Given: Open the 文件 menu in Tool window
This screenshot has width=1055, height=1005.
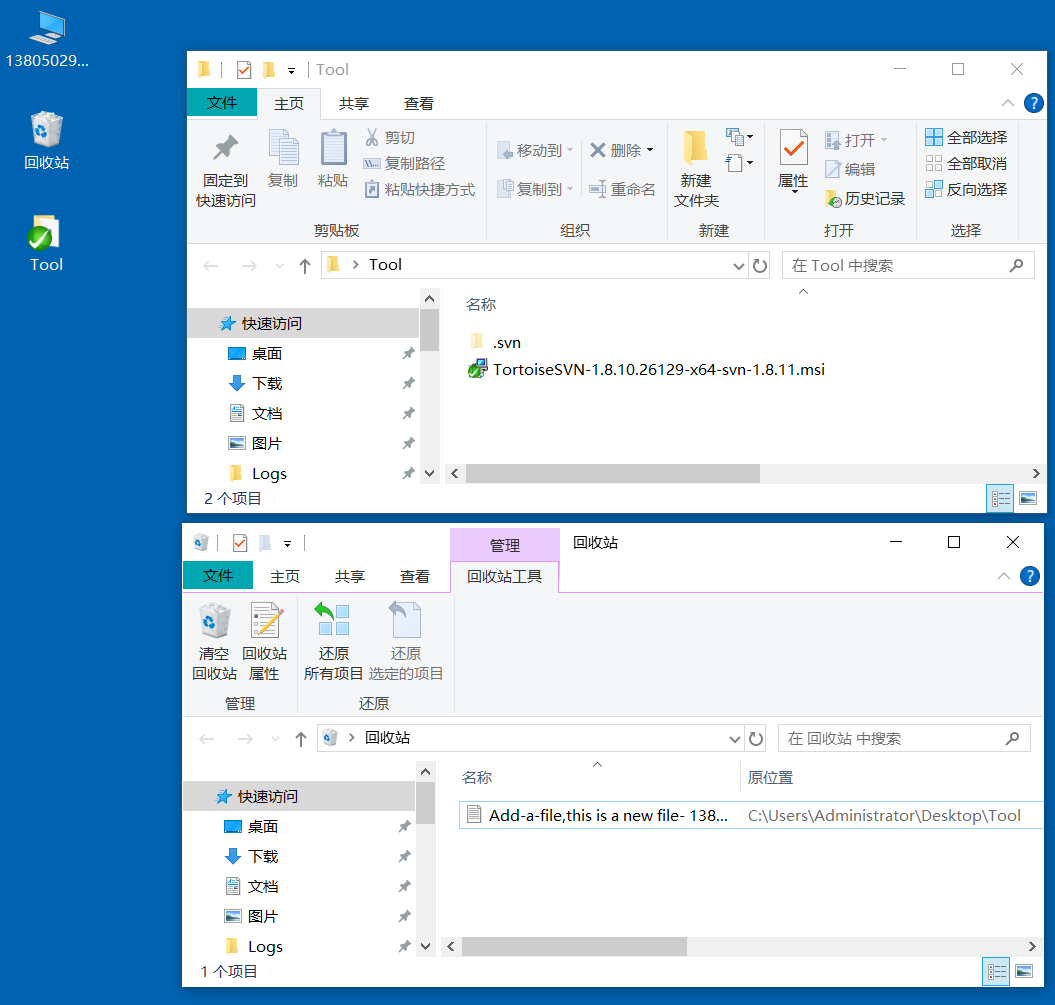Looking at the screenshot, I should (221, 103).
